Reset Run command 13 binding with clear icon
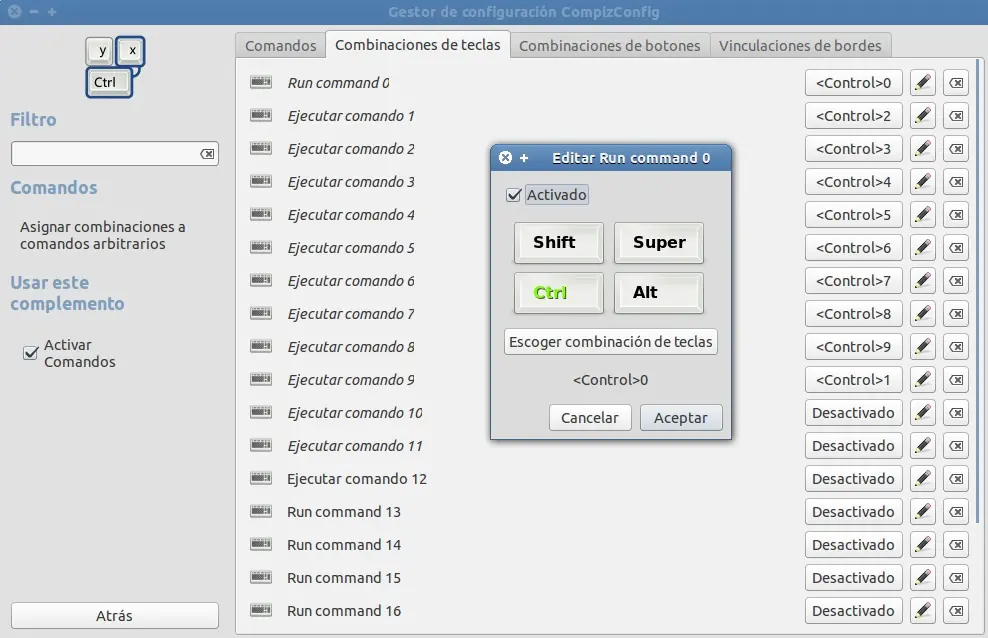 956,512
